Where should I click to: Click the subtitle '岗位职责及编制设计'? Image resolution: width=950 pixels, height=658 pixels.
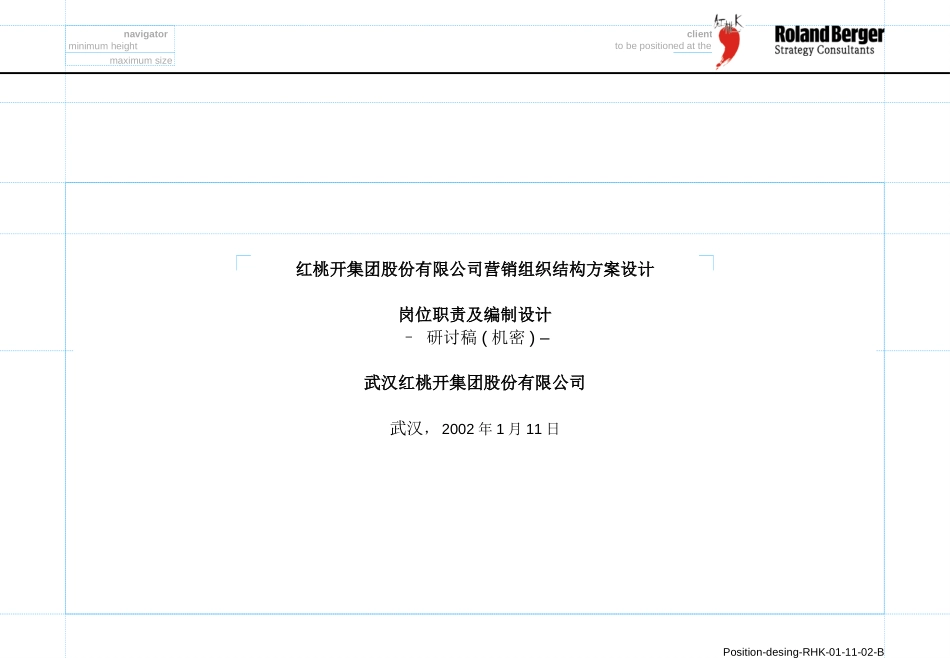click(x=475, y=315)
